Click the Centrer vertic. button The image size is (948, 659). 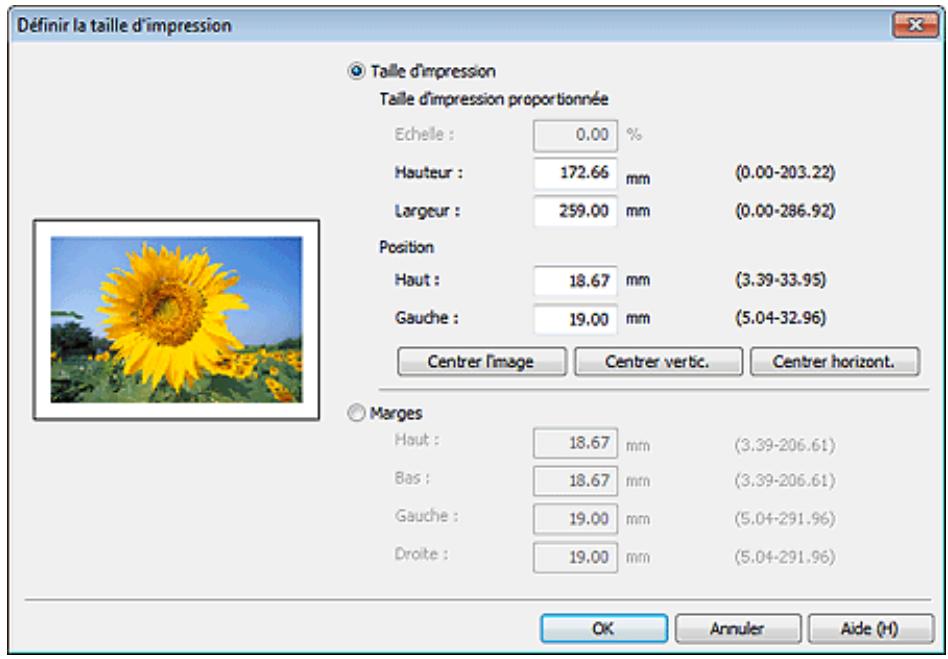(658, 362)
